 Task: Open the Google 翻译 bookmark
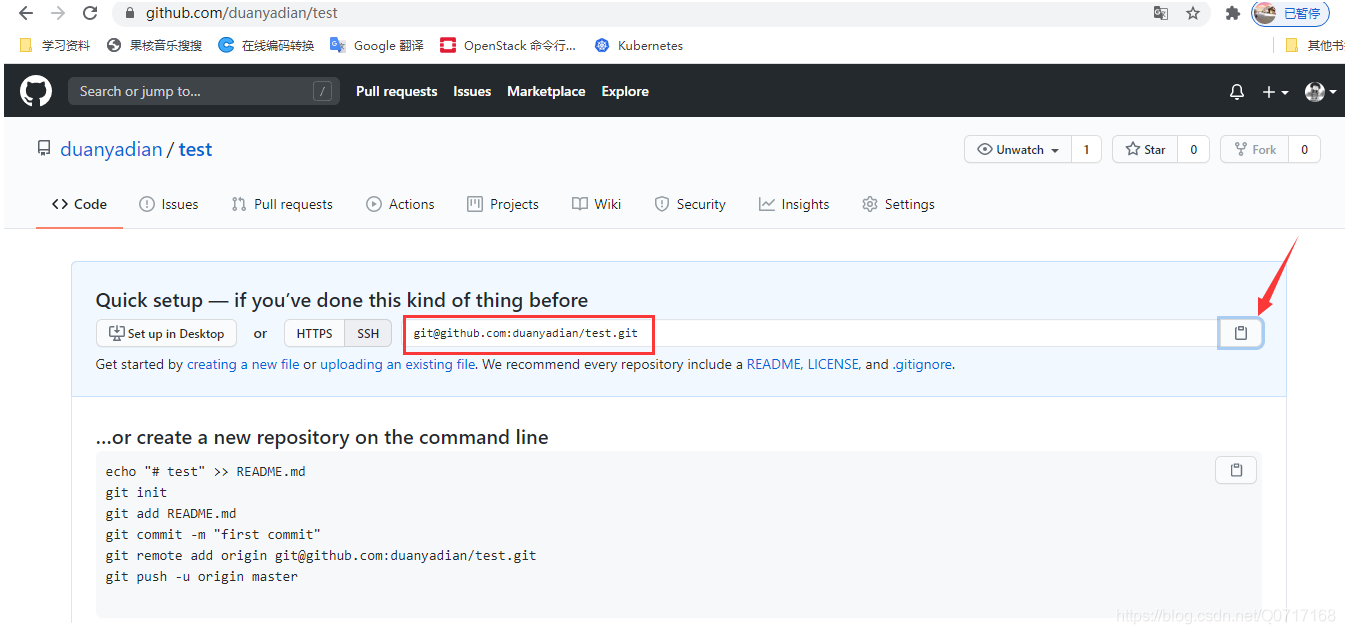[377, 45]
